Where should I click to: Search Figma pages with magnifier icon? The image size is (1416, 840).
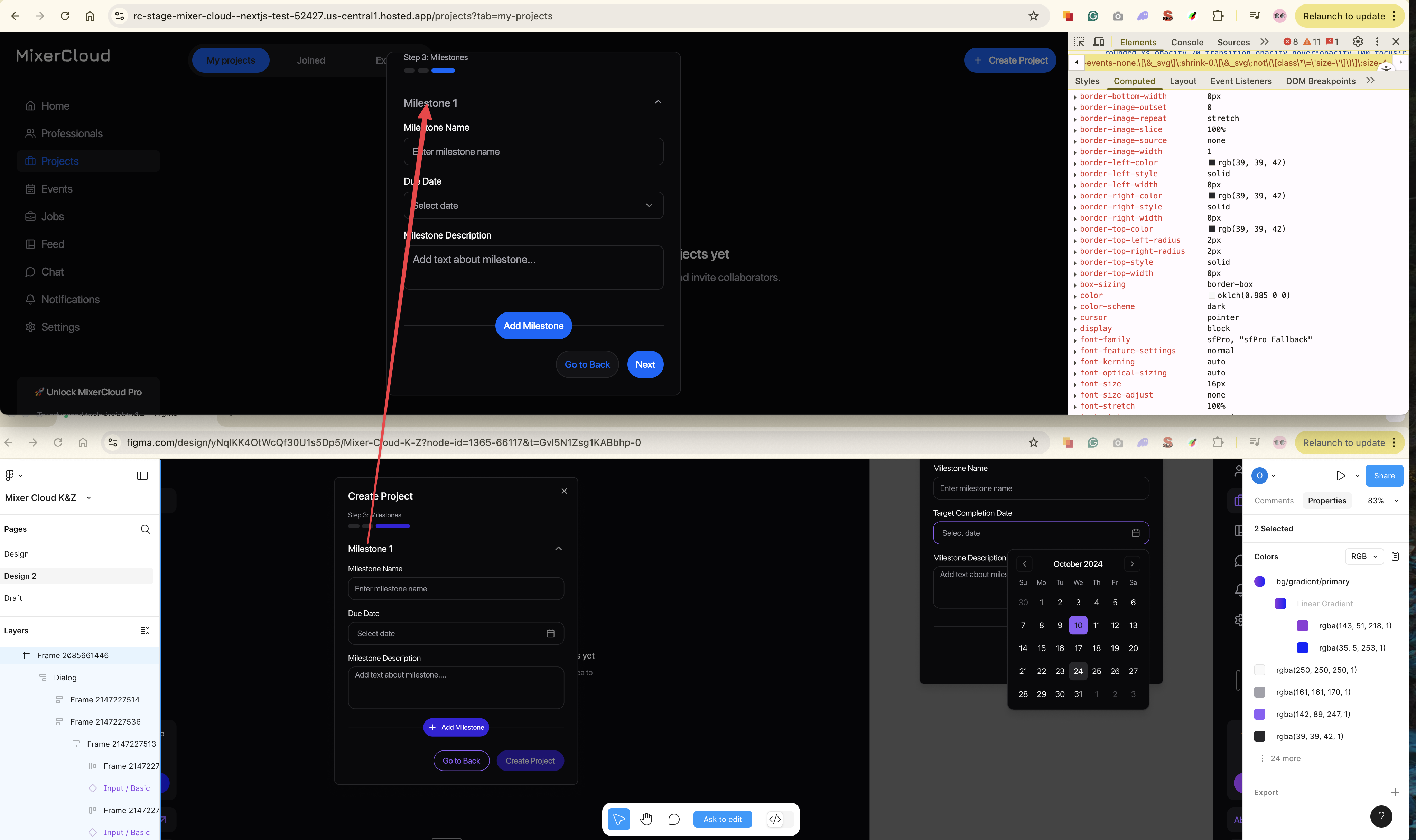[x=146, y=529]
